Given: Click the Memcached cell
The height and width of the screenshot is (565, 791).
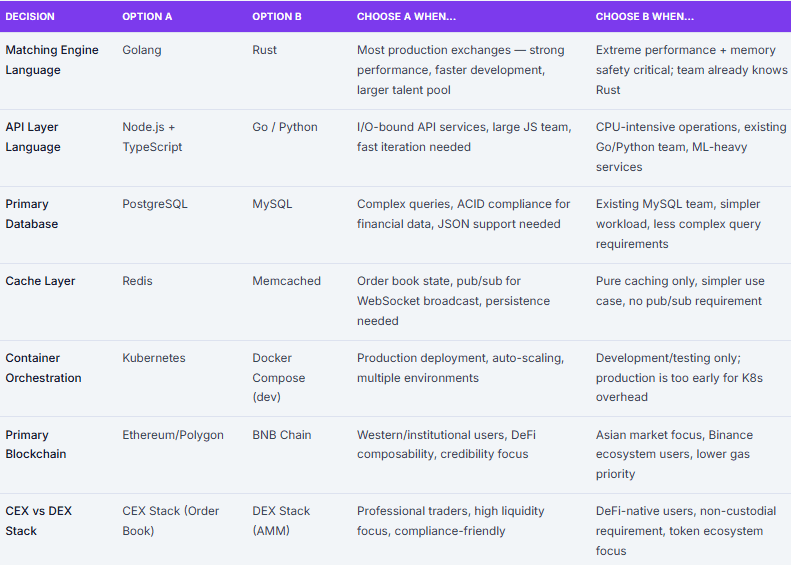Looking at the screenshot, I should 286,281.
